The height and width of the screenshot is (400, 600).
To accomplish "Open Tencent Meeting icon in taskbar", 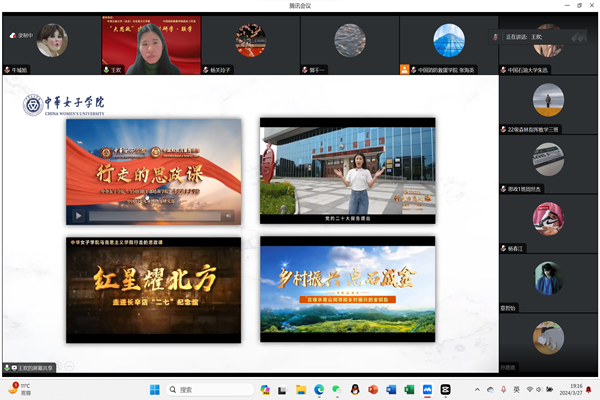I will 427,389.
